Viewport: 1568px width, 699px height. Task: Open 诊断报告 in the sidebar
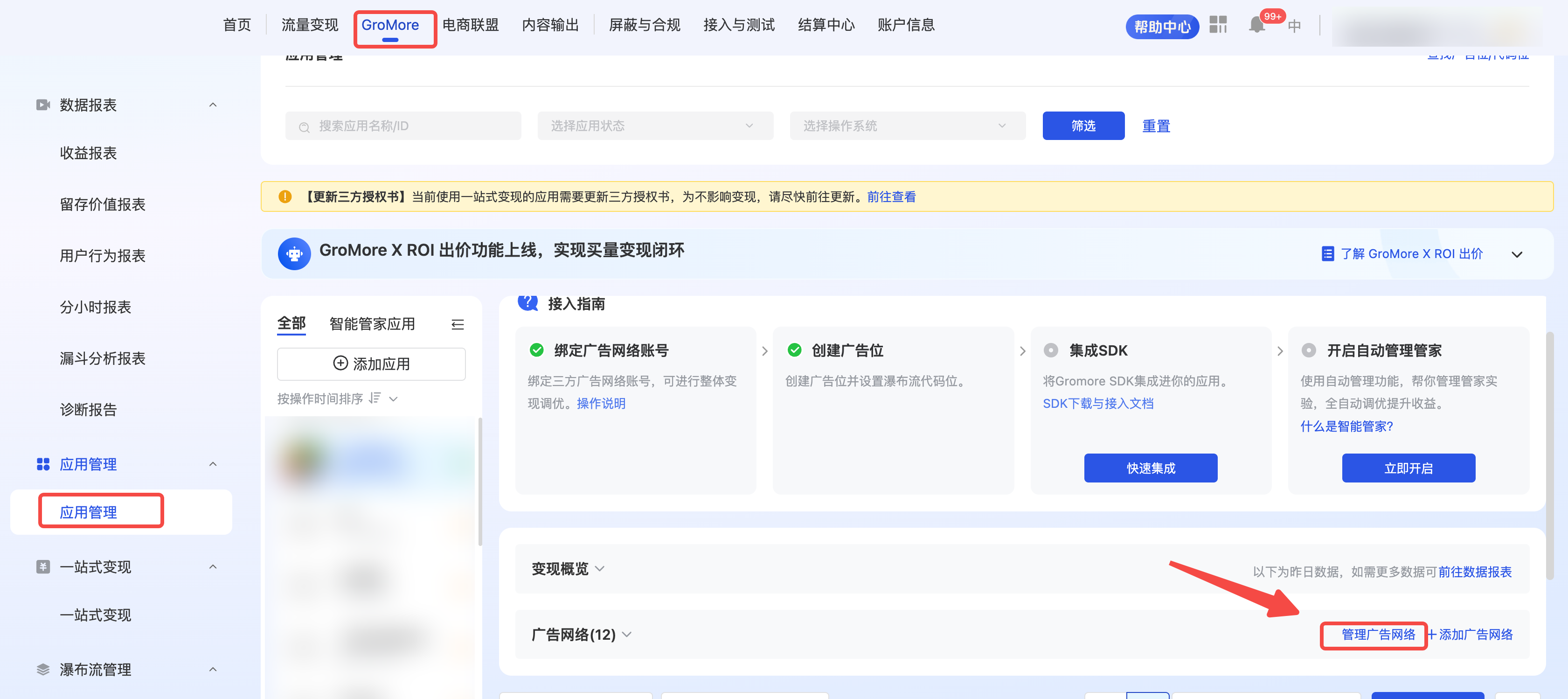coord(88,410)
